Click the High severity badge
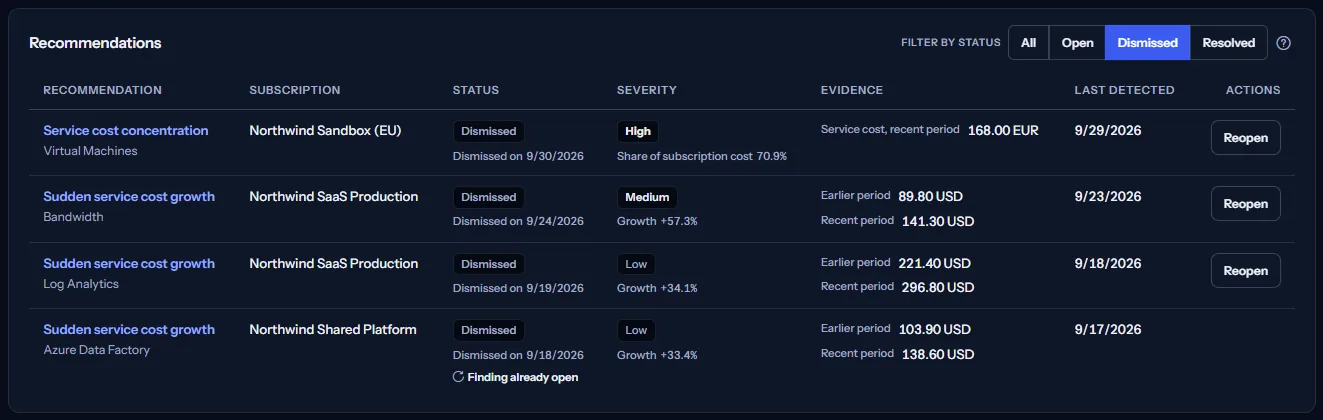This screenshot has height=420, width=1323. click(x=638, y=131)
